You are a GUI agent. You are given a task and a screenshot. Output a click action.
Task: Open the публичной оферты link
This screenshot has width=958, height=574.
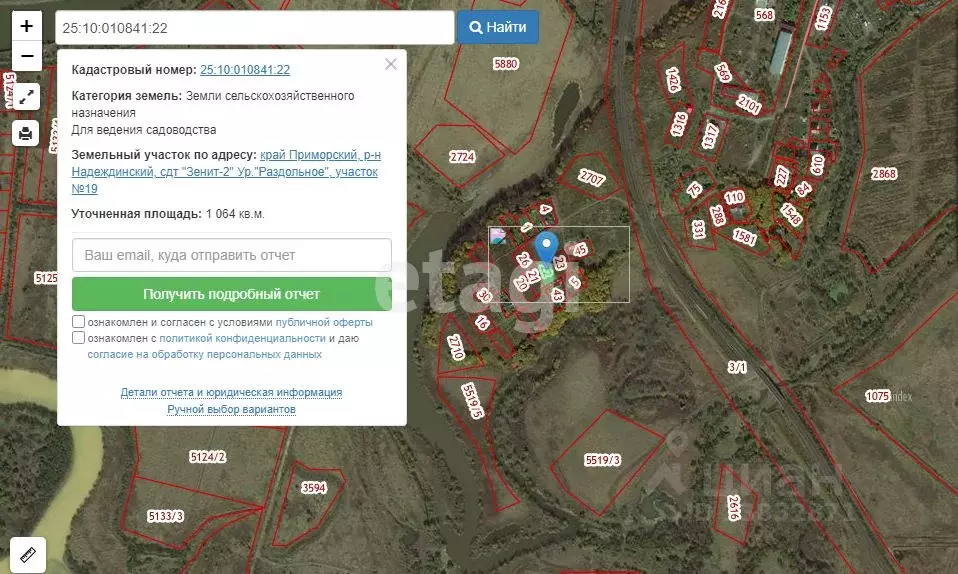324,322
